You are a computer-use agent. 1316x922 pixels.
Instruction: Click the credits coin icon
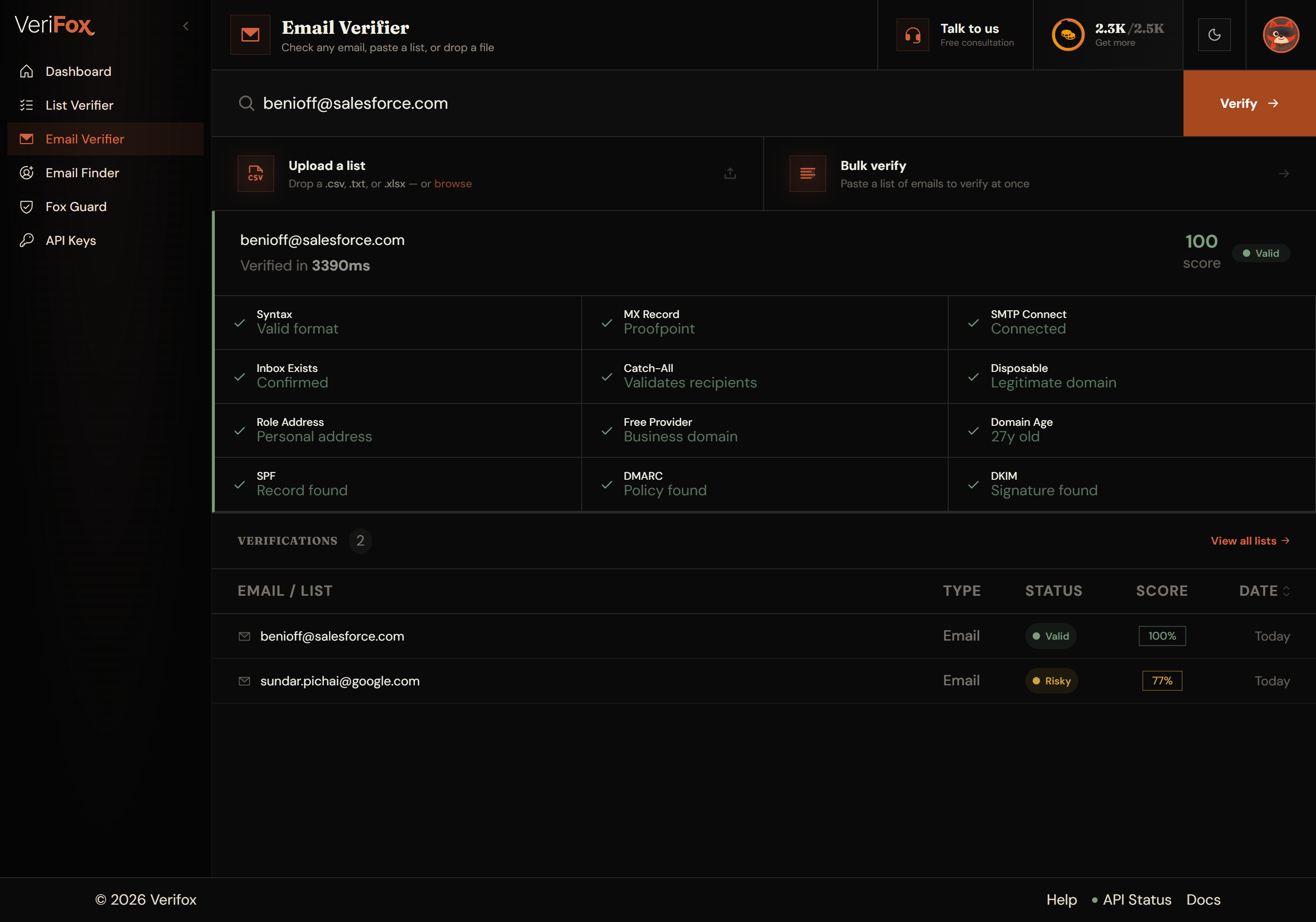(x=1068, y=35)
